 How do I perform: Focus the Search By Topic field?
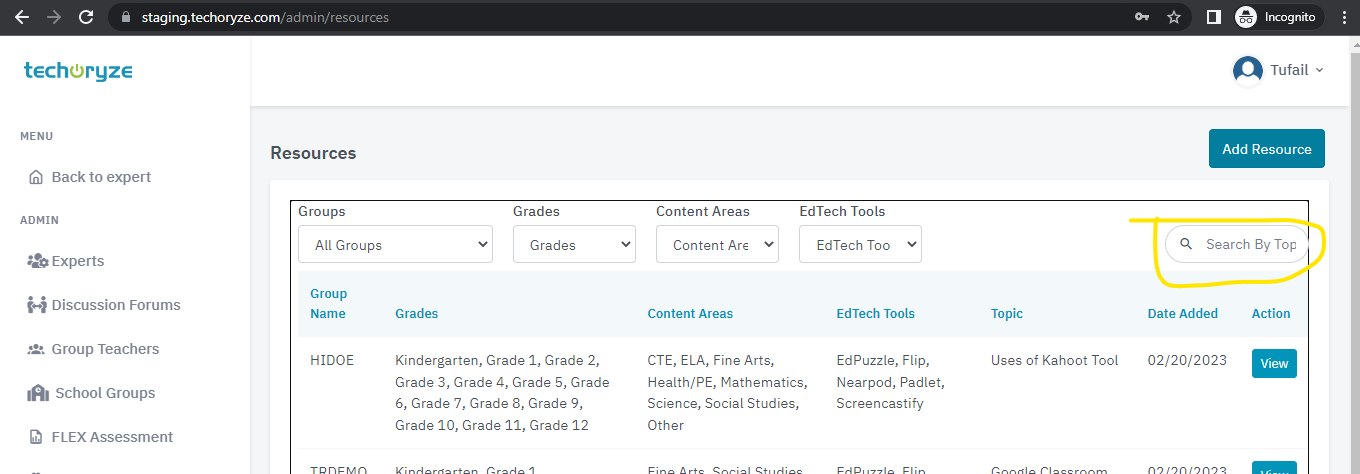tap(1250, 244)
